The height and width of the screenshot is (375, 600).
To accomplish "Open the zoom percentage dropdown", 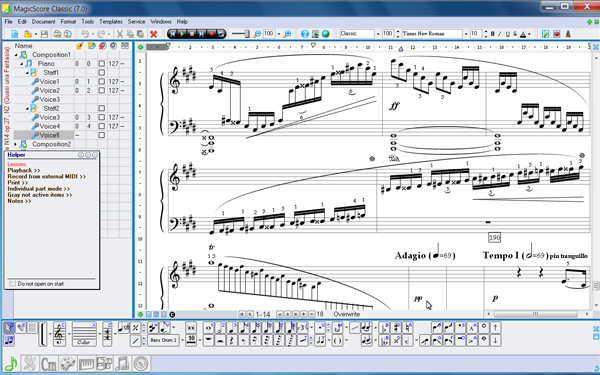I will [279, 34].
